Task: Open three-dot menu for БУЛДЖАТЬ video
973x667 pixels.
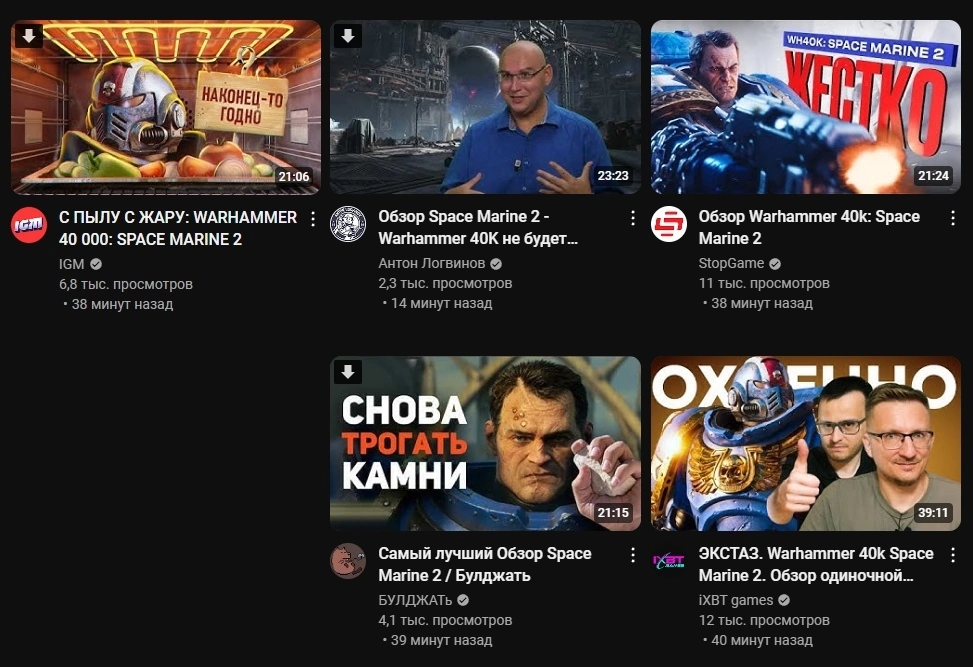Action: [632, 555]
